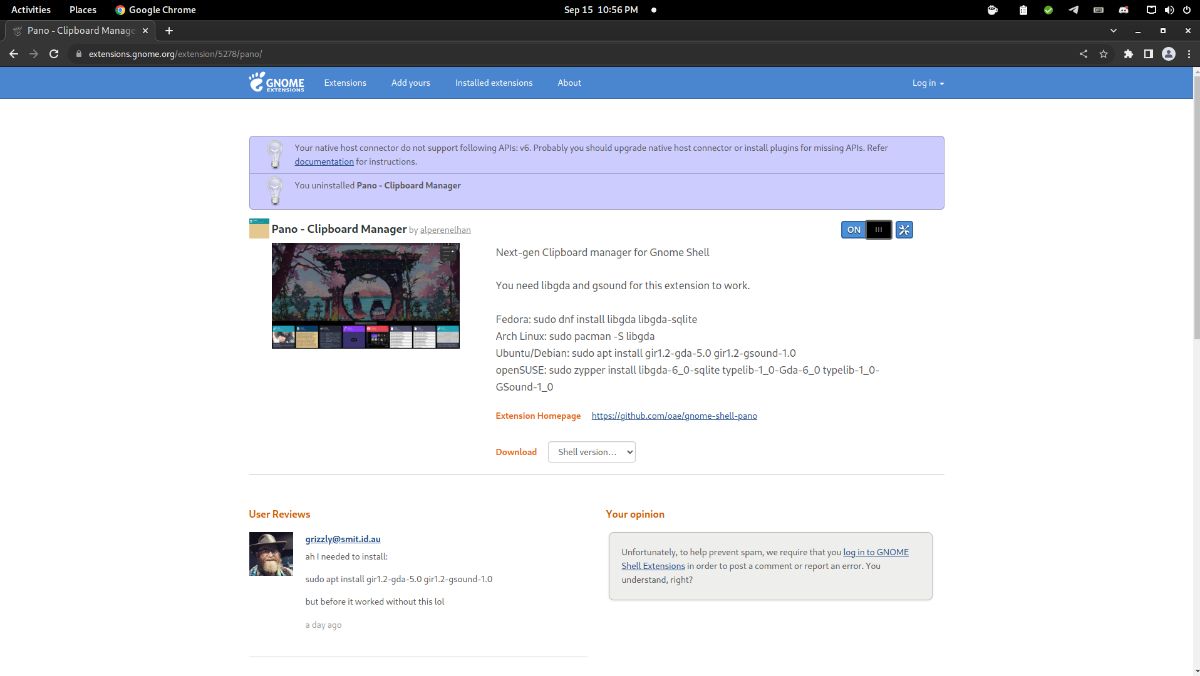The width and height of the screenshot is (1200, 676).
Task: Open the Chrome extensions puzzle icon
Action: coord(1128,54)
